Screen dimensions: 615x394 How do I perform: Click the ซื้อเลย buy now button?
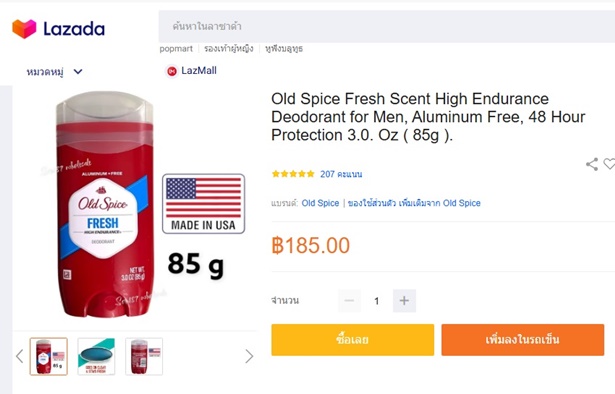pos(353,340)
